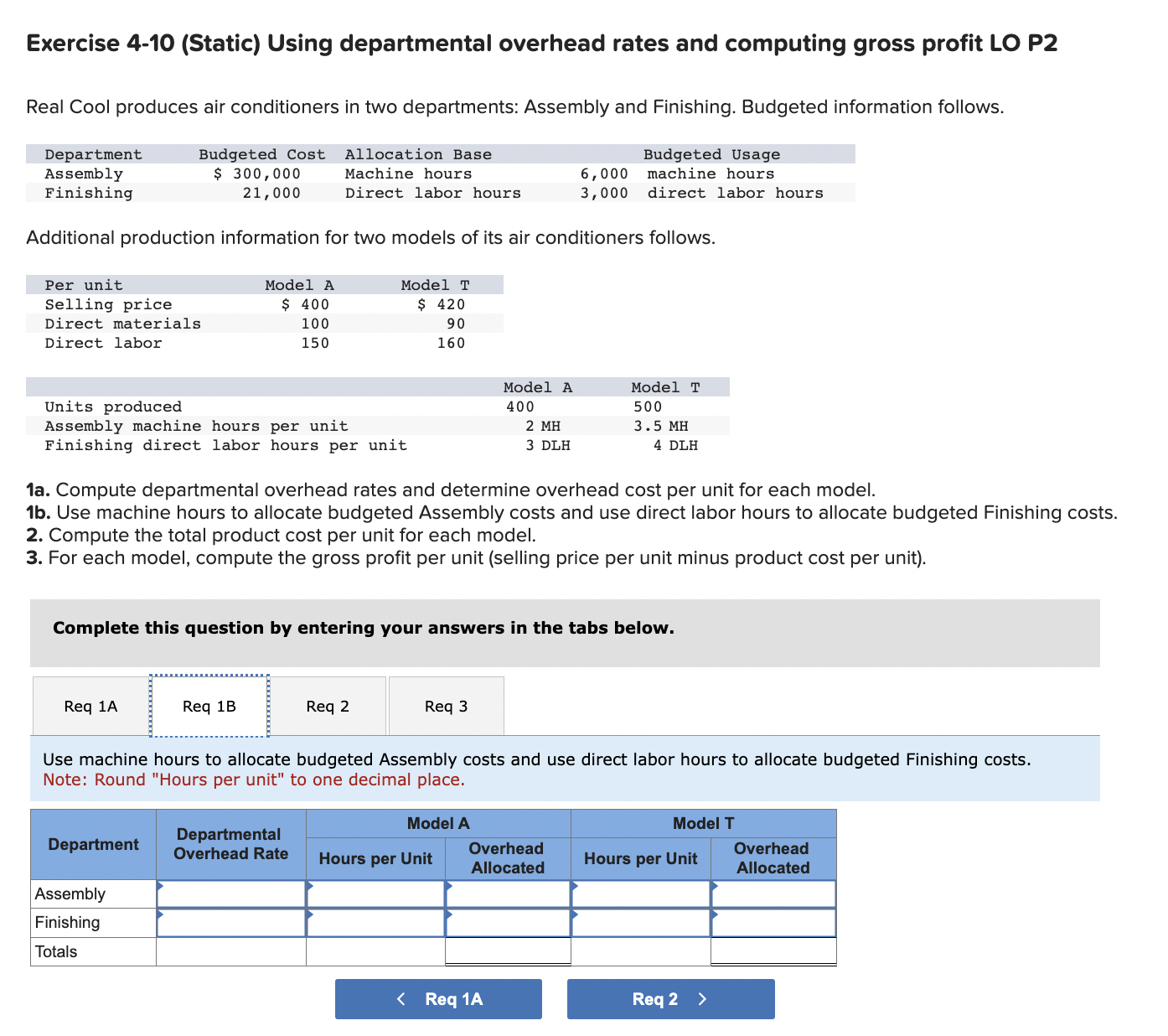Click the Assembly Departmental Overhead Rate input field
Screen dimensions: 1168x1036
click(230, 894)
